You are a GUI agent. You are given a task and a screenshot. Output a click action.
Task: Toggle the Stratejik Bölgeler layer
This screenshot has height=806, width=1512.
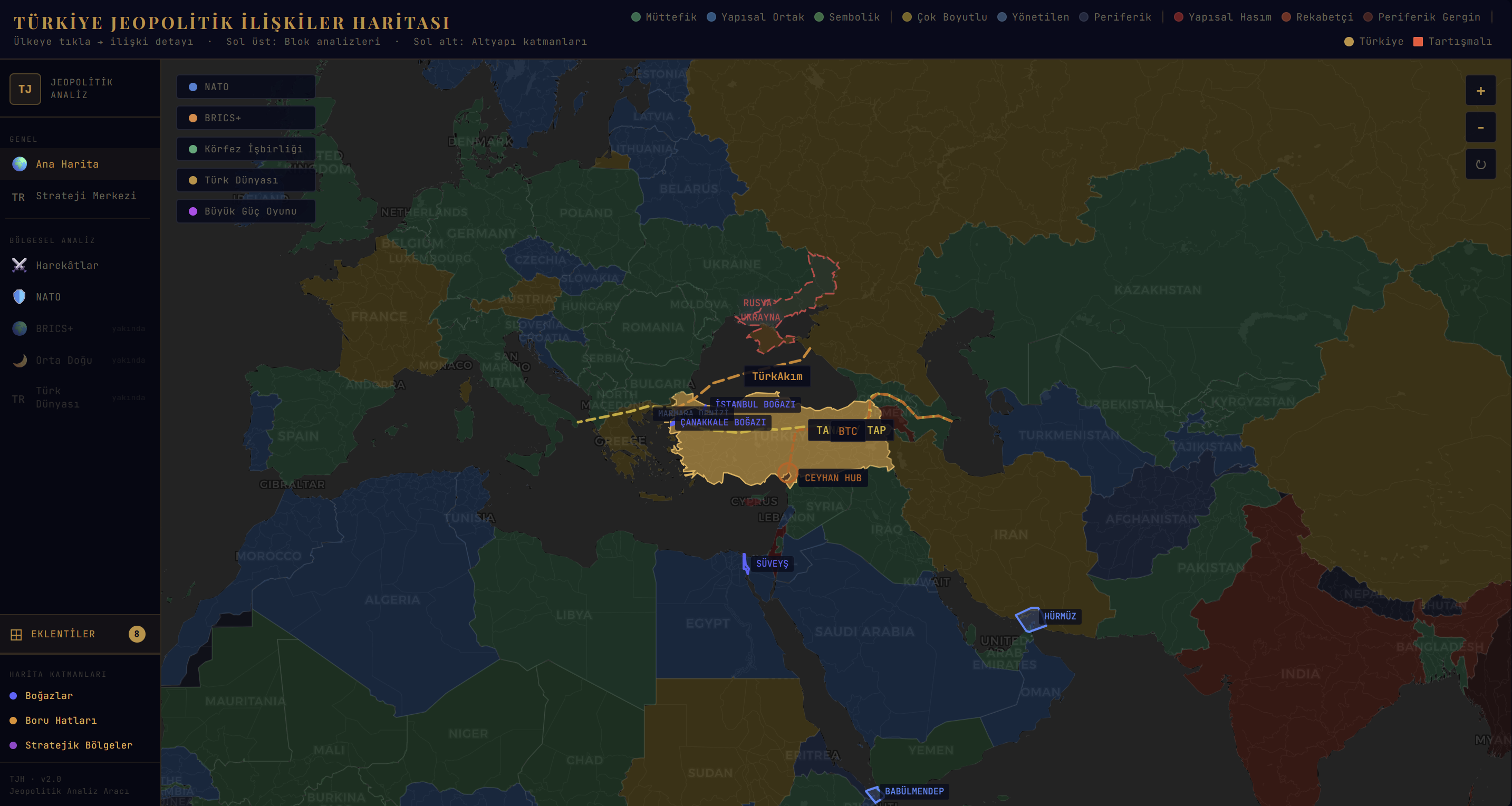[78, 745]
